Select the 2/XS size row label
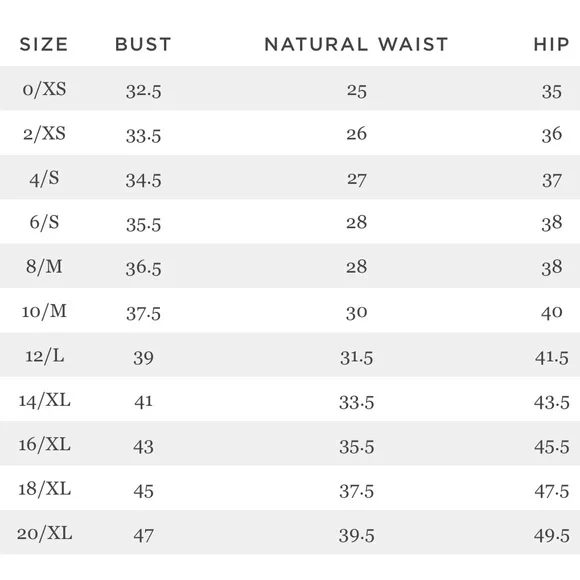 coord(44,134)
